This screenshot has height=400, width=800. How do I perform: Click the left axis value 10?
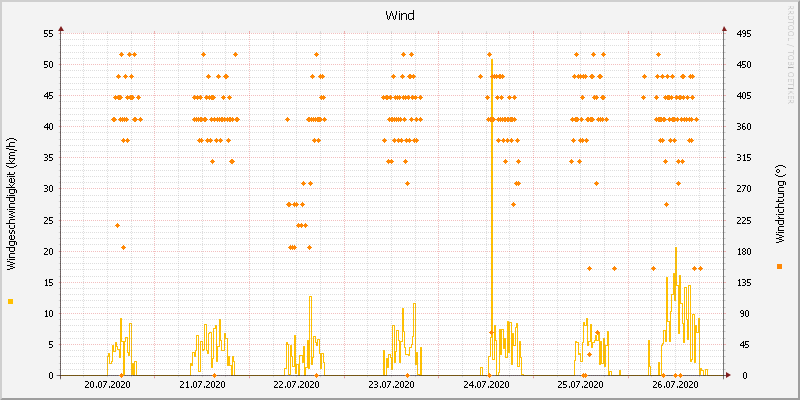(49, 314)
